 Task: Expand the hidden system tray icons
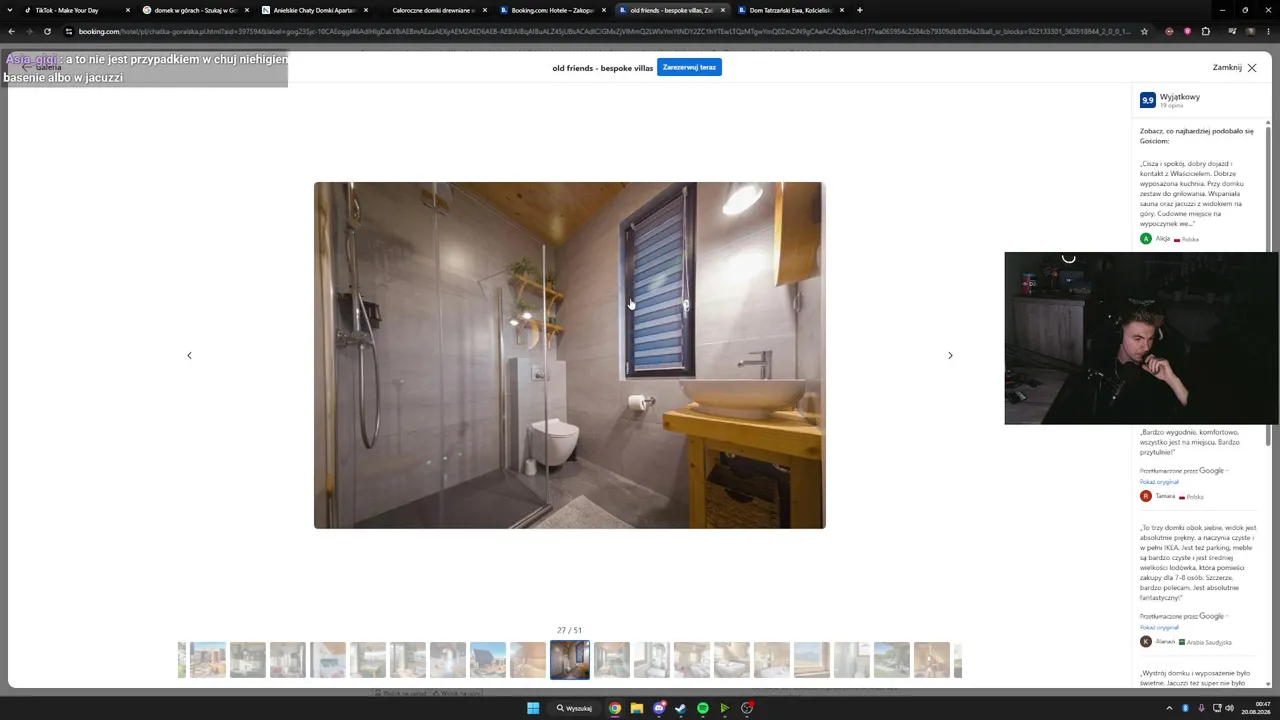coord(1169,708)
